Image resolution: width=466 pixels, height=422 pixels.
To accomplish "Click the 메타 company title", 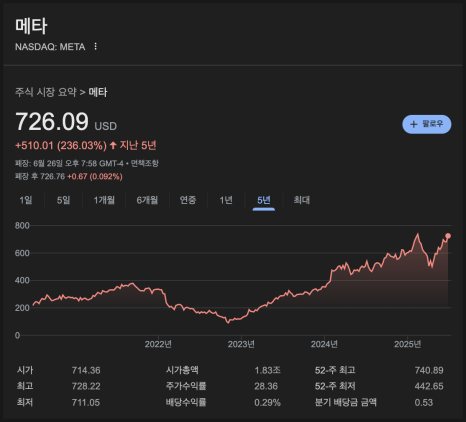I will pyautogui.click(x=31, y=26).
